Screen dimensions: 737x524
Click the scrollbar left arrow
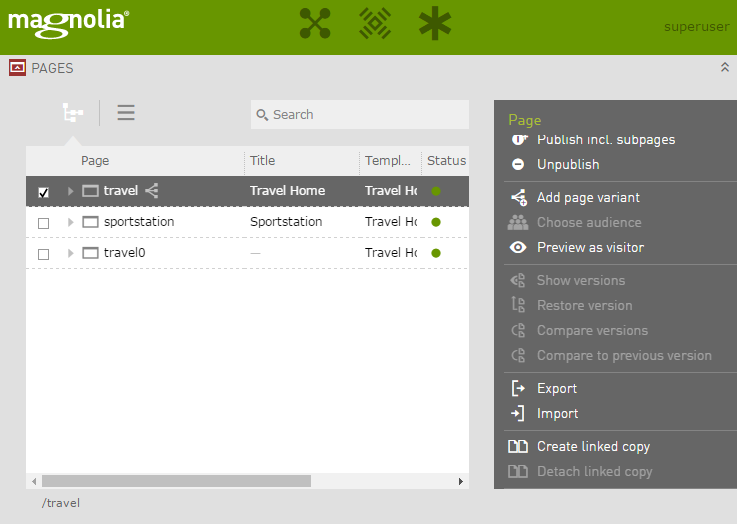pyautogui.click(x=34, y=481)
